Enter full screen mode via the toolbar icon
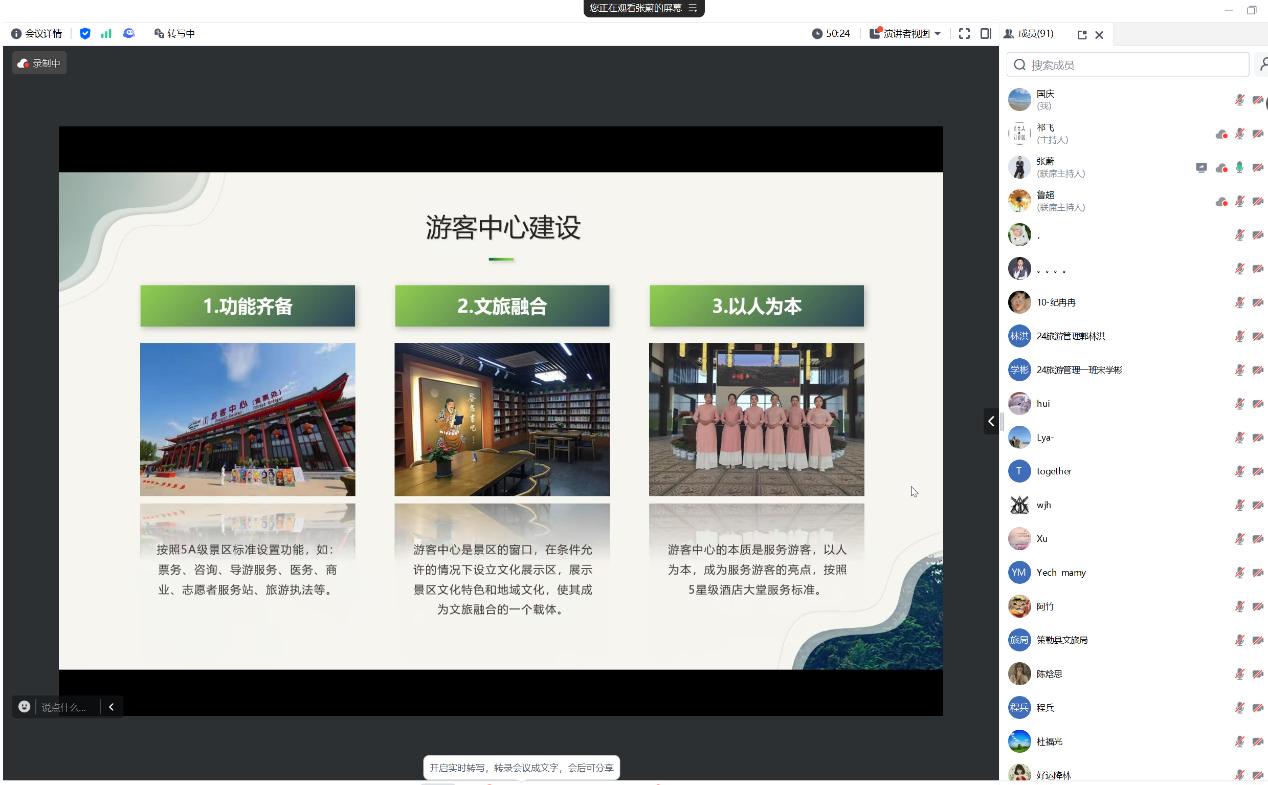 964,34
